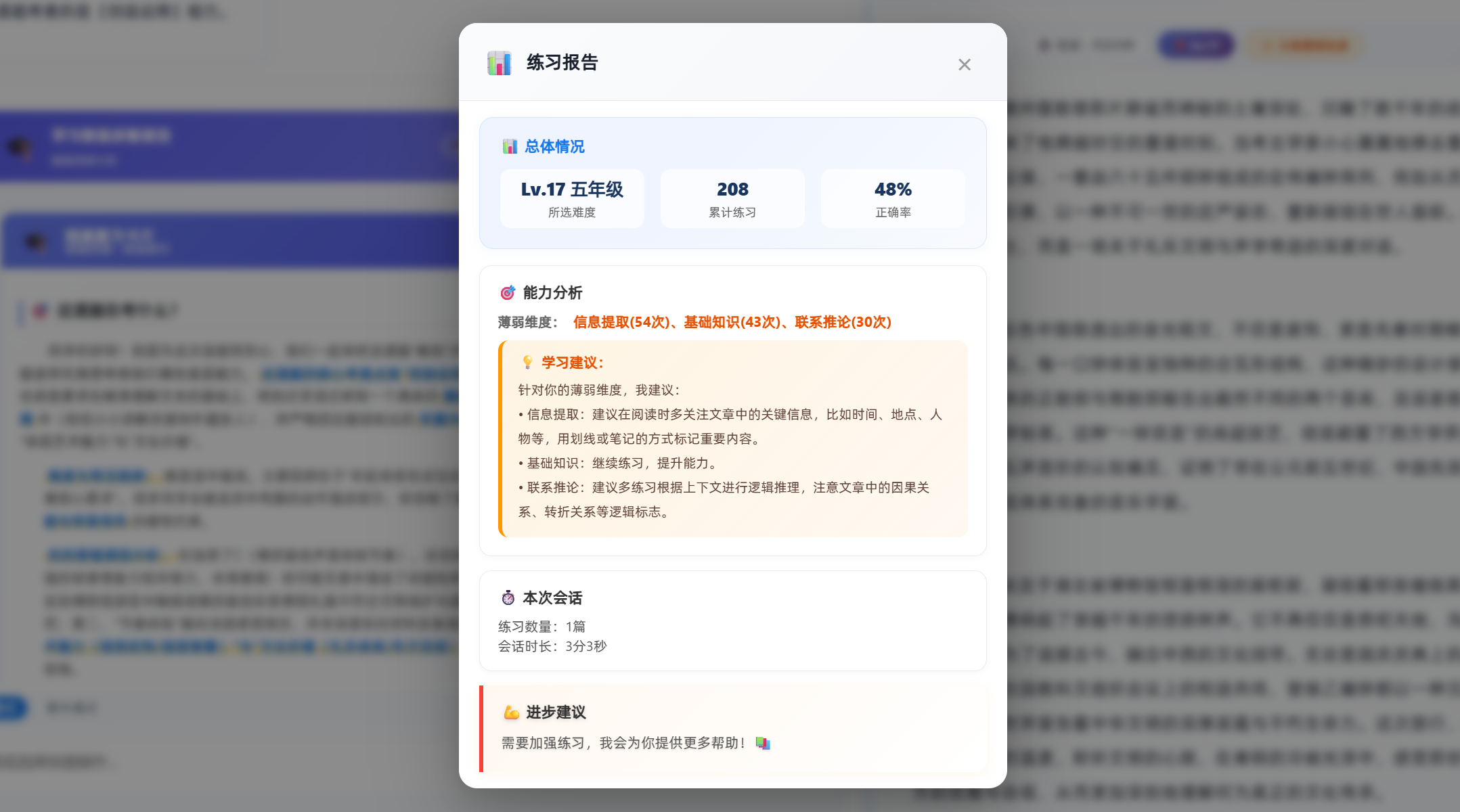Click the 总体情况 heading
Image resolution: width=1460 pixels, height=812 pixels.
click(x=555, y=147)
